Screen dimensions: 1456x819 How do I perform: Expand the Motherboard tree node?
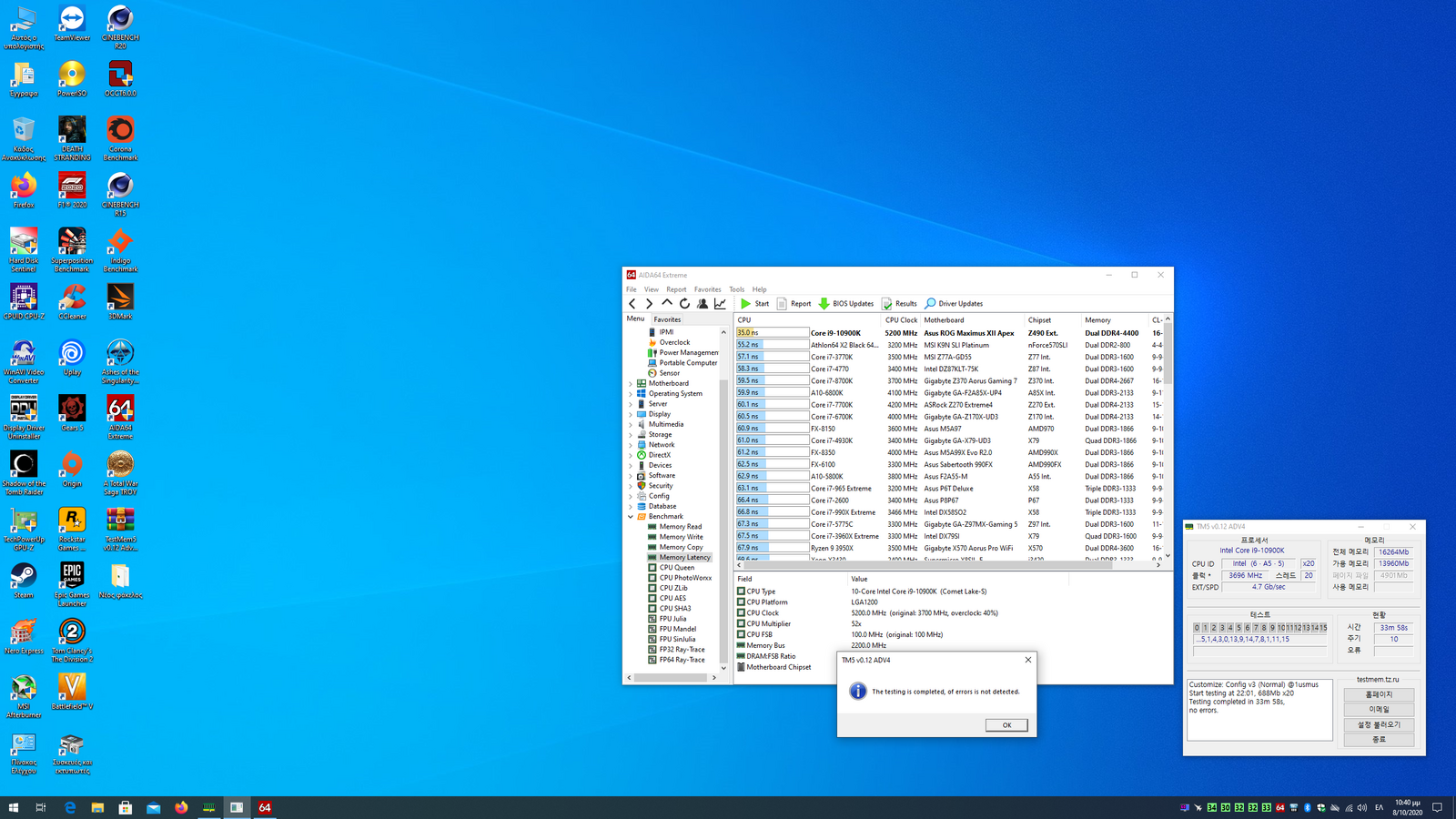point(631,384)
